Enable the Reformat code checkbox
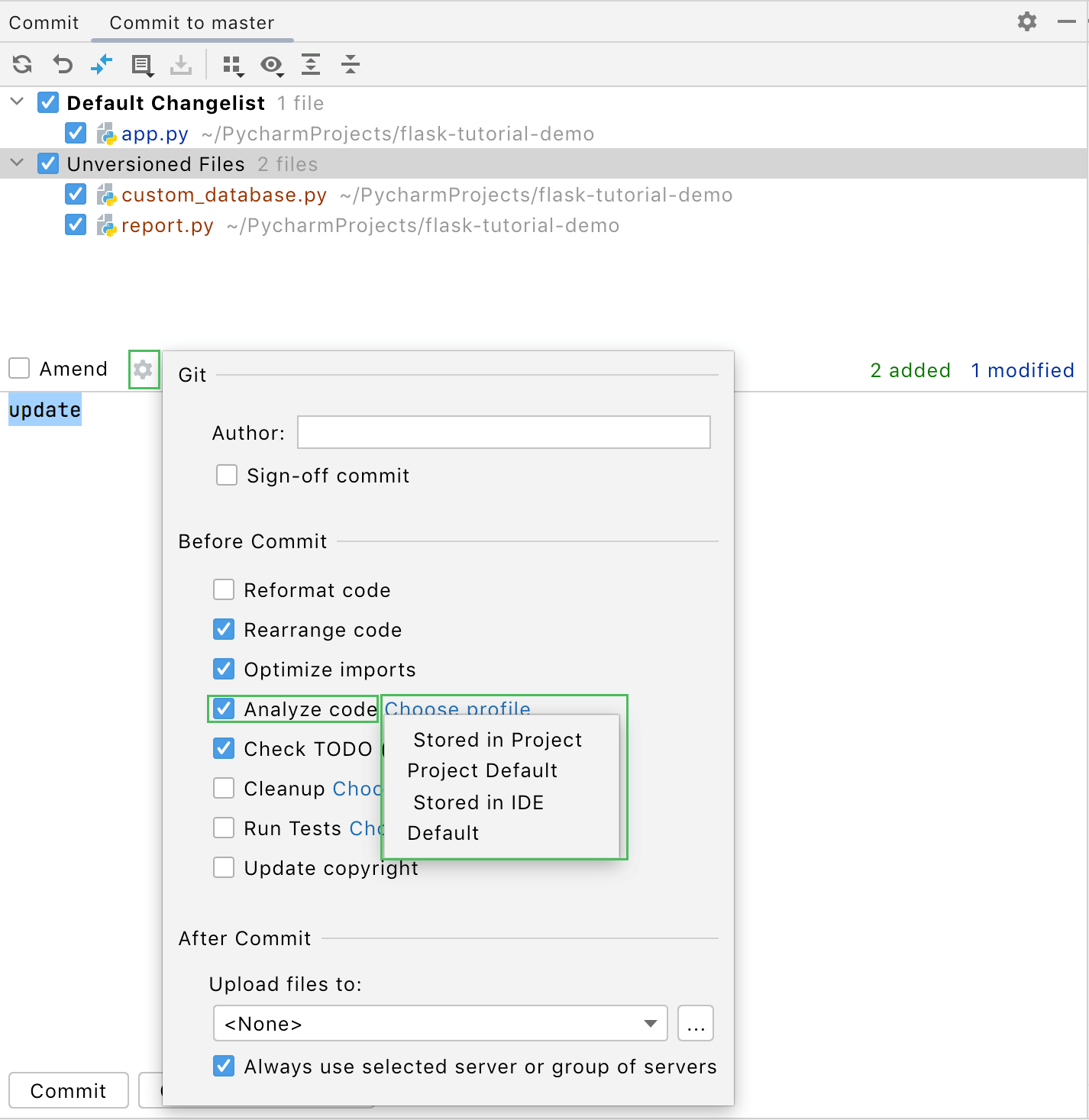 (224, 589)
